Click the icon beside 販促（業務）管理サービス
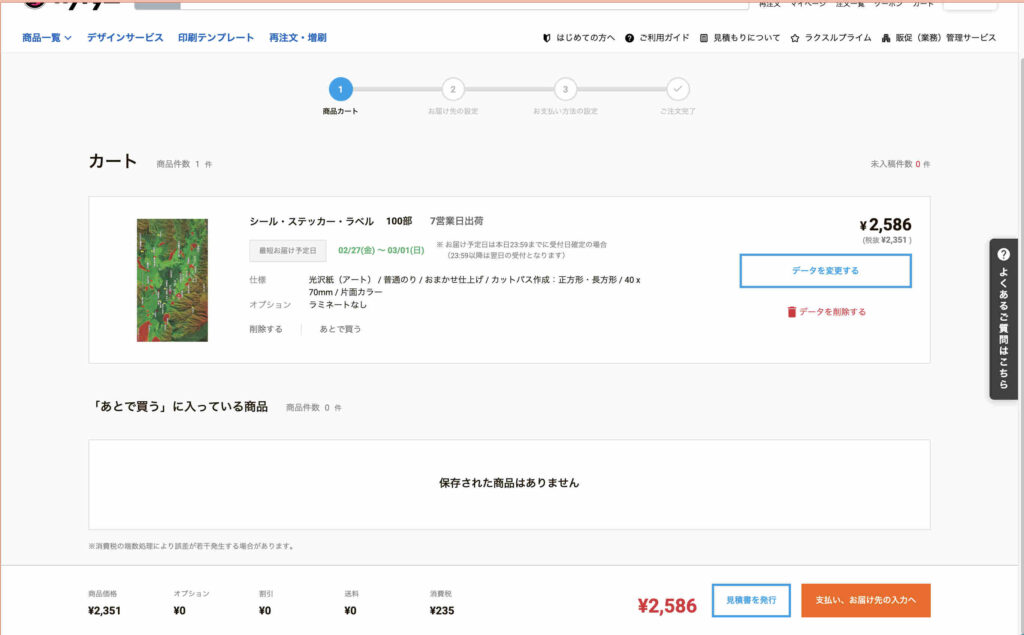The width and height of the screenshot is (1024, 635). (x=886, y=38)
